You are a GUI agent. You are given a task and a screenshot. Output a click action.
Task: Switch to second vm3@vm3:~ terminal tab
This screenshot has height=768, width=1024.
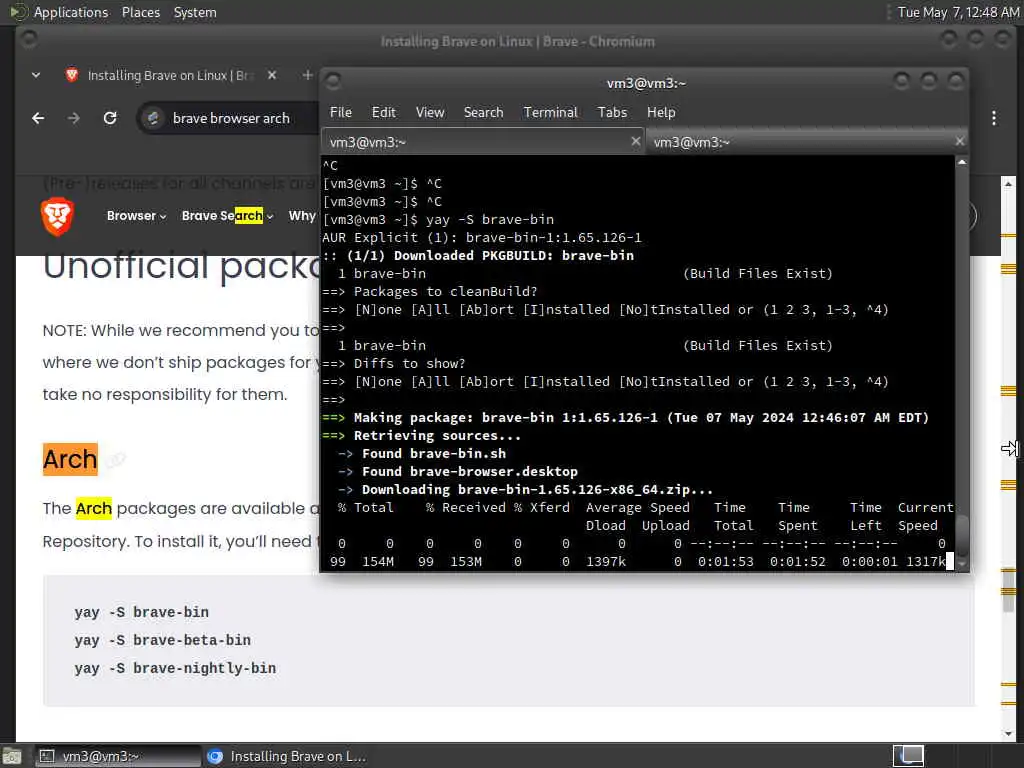pos(807,142)
